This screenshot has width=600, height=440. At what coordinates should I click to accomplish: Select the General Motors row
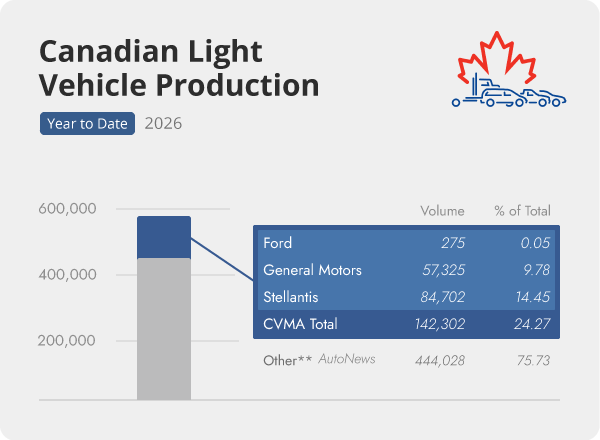click(406, 270)
